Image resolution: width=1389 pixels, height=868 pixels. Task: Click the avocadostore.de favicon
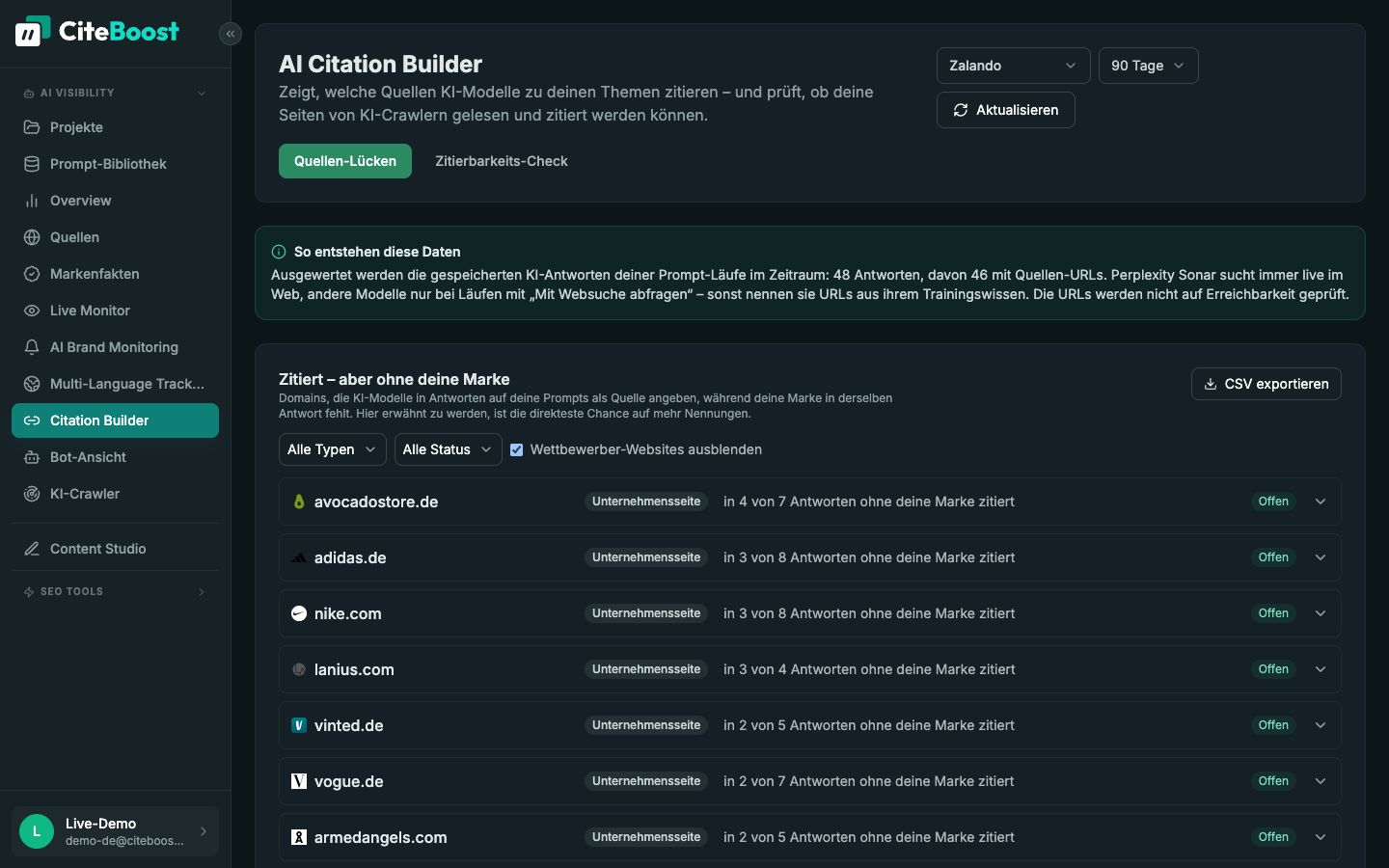[x=299, y=502]
